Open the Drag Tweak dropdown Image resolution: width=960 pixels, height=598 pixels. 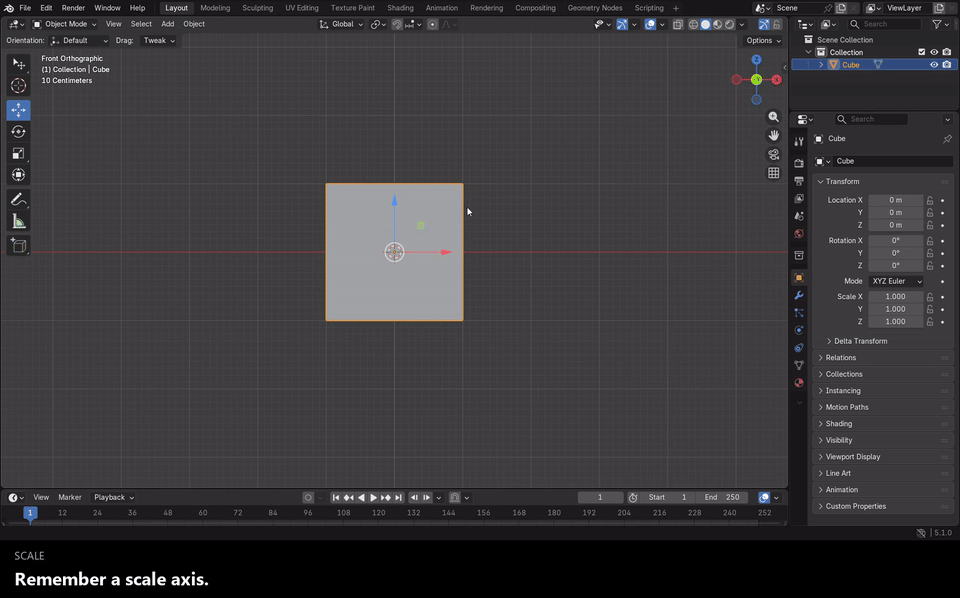pyautogui.click(x=158, y=40)
